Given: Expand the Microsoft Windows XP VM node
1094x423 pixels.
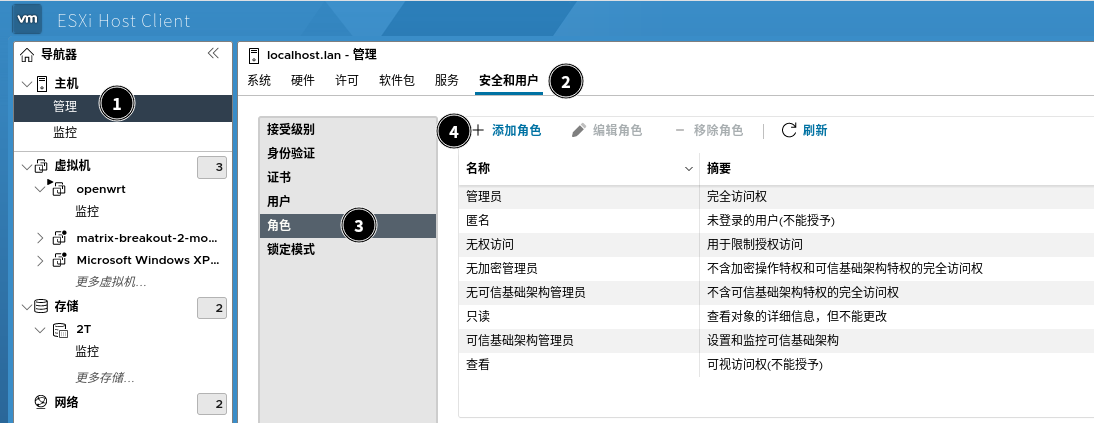Looking at the screenshot, I should 40,260.
